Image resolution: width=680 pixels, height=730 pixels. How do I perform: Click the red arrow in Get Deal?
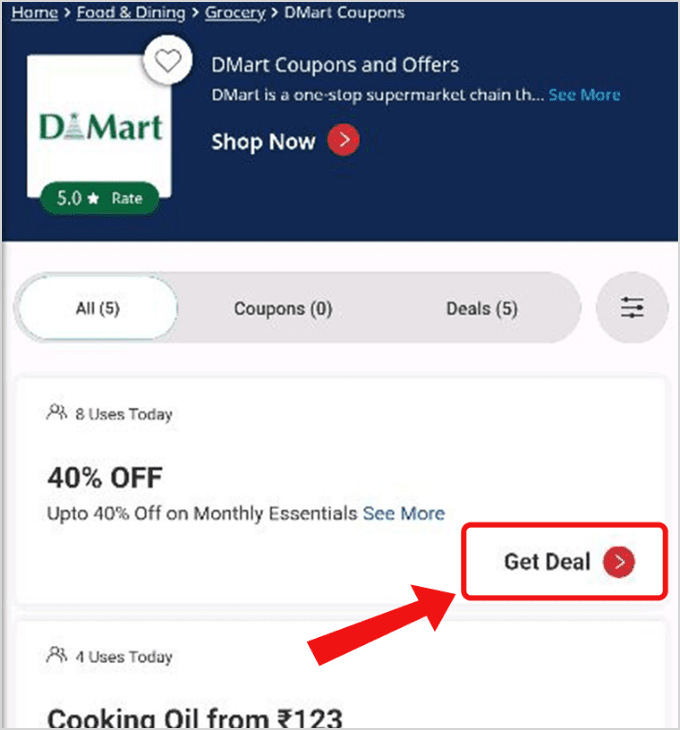619,561
